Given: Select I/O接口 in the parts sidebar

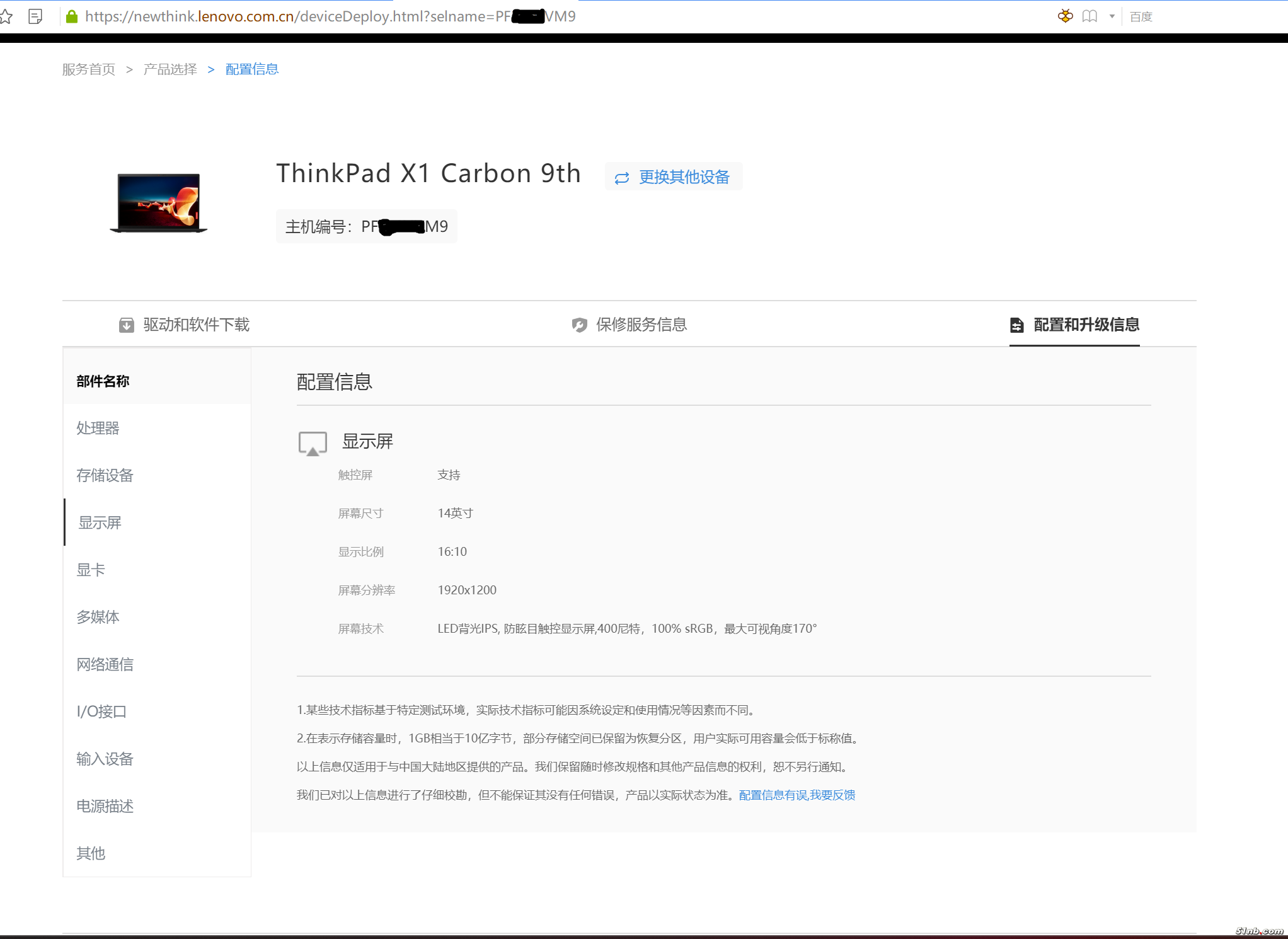Looking at the screenshot, I should (x=158, y=711).
